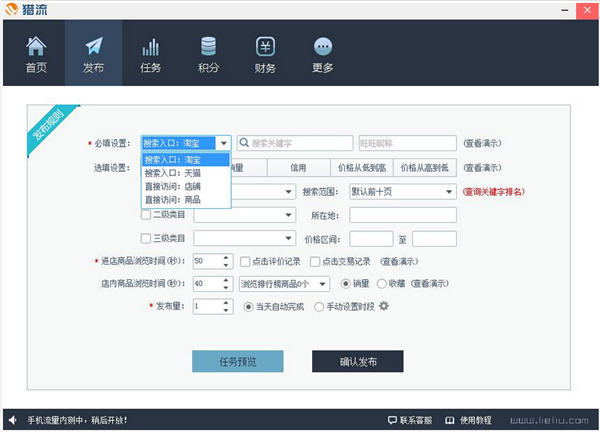Click the 猎流 logo in title bar
This screenshot has width=600, height=432.
(x=11, y=9)
